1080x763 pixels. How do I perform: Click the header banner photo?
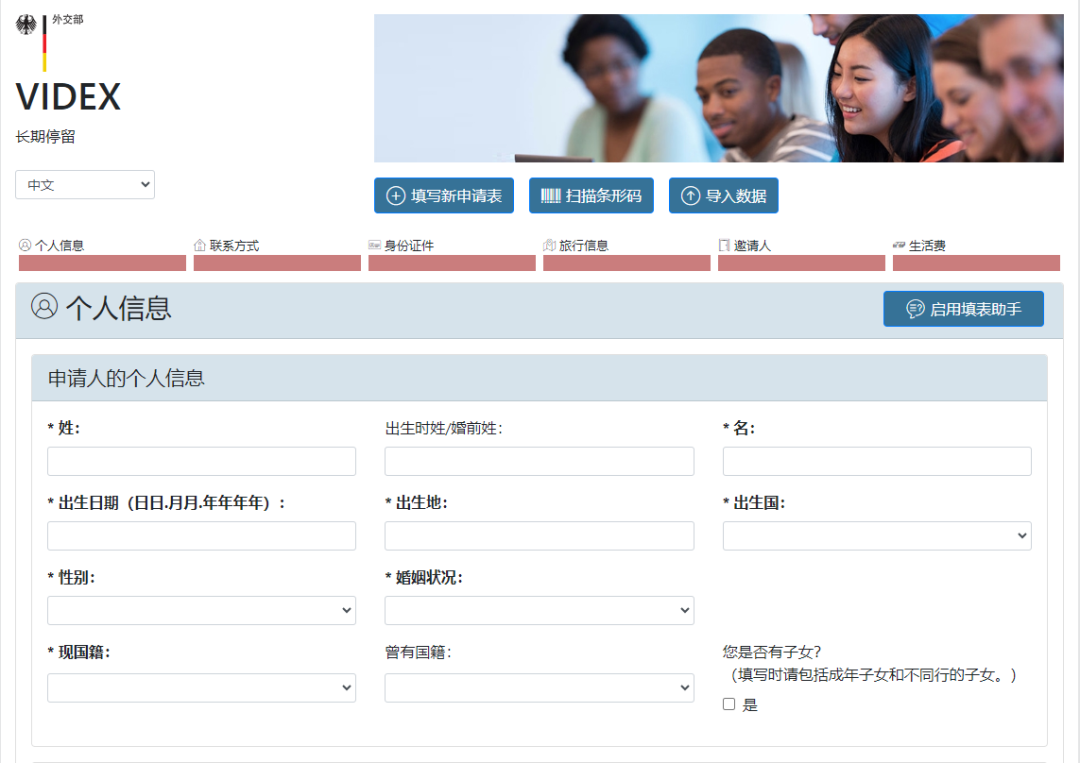click(x=719, y=88)
